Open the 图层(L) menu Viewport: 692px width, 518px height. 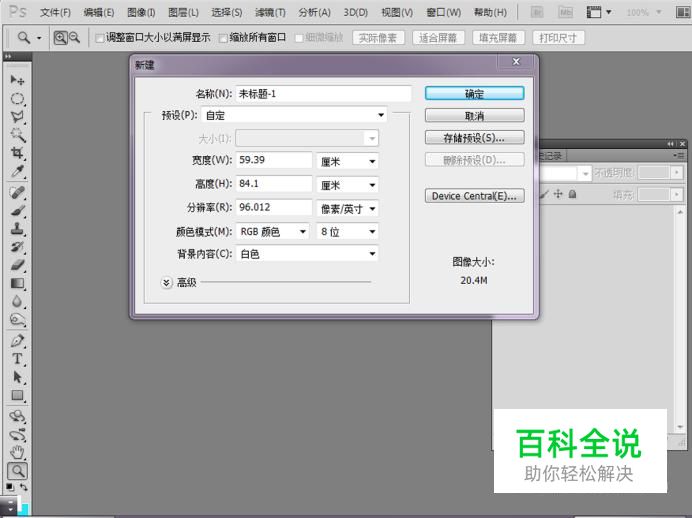coord(184,12)
